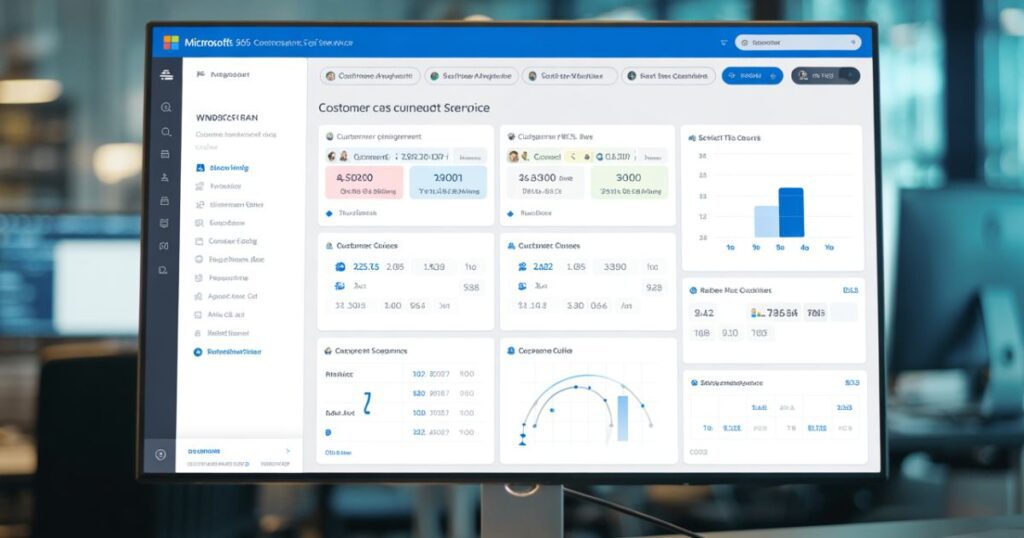Click the icon inside the blue pill button

coord(732,76)
